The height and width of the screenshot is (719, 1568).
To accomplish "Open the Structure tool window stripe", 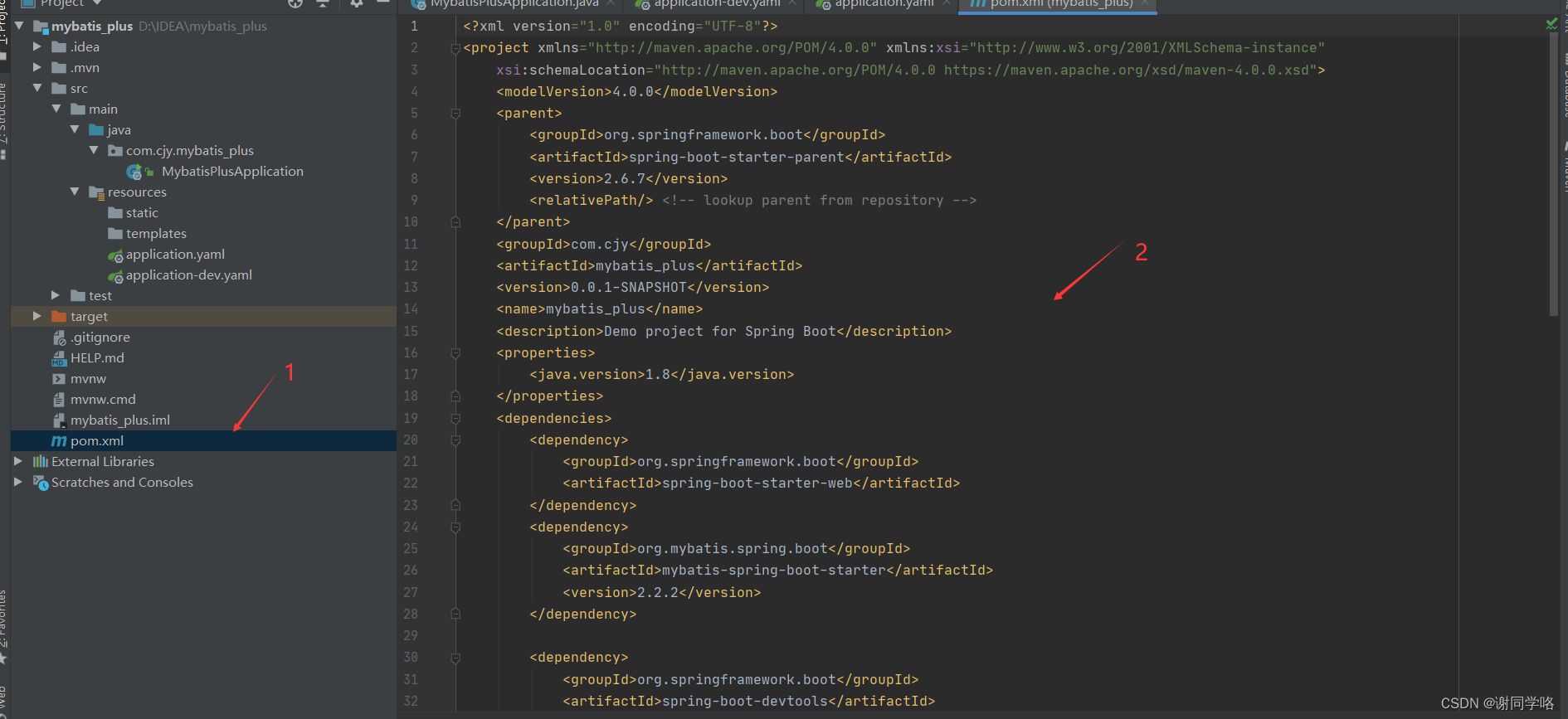I will pyautogui.click(x=4, y=120).
